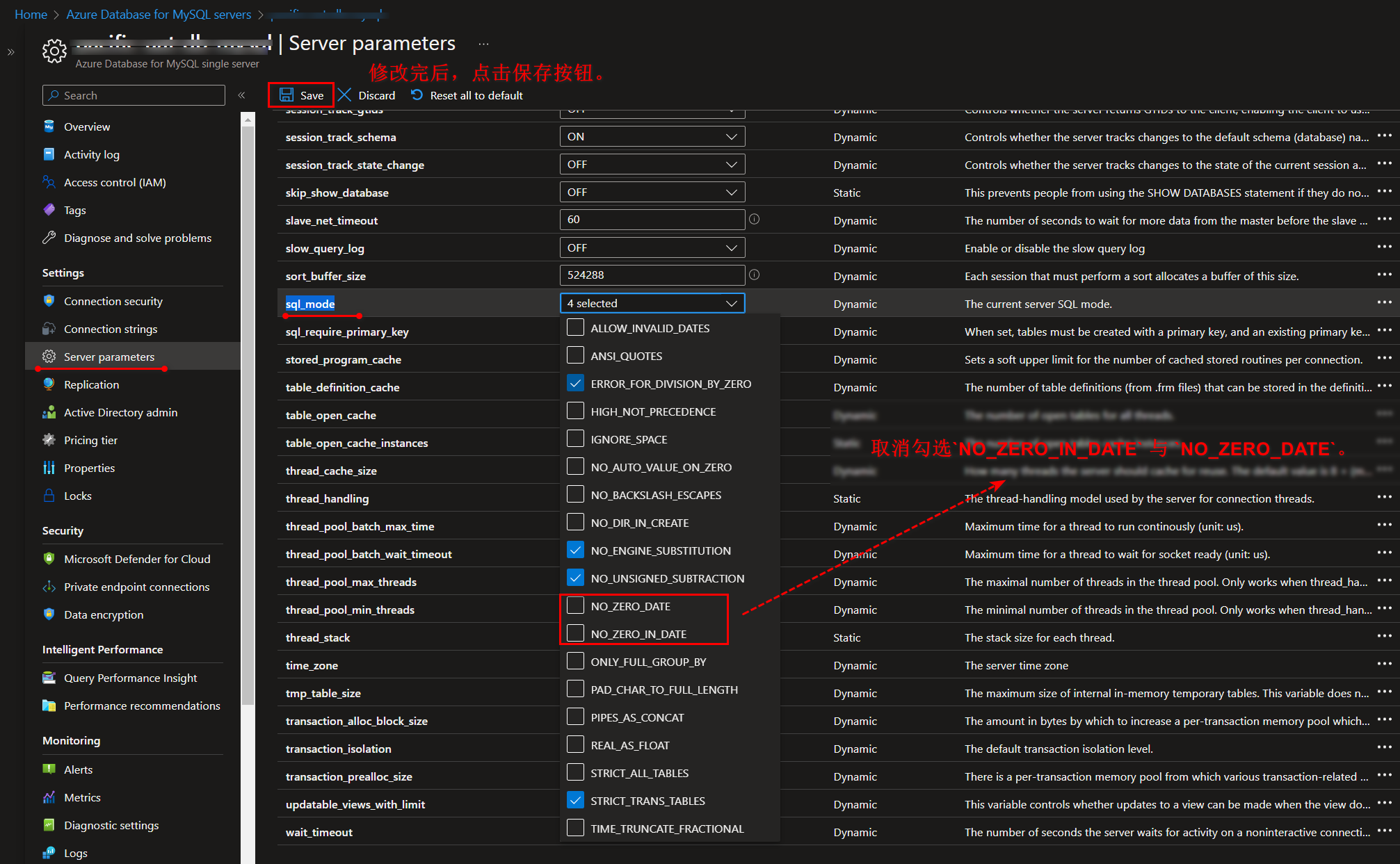Collapse the sidebar with double-chevron icon
The height and width of the screenshot is (864, 1400).
tap(242, 95)
